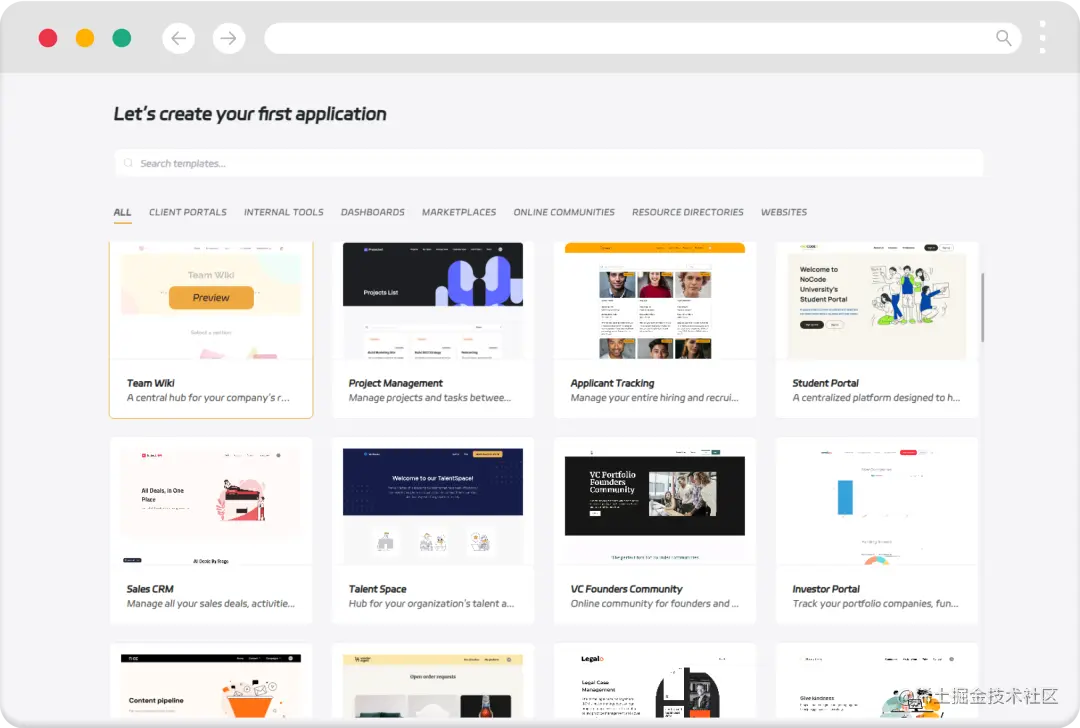
Task: Switch to the CLIENT PORTALS tab
Action: point(187,212)
